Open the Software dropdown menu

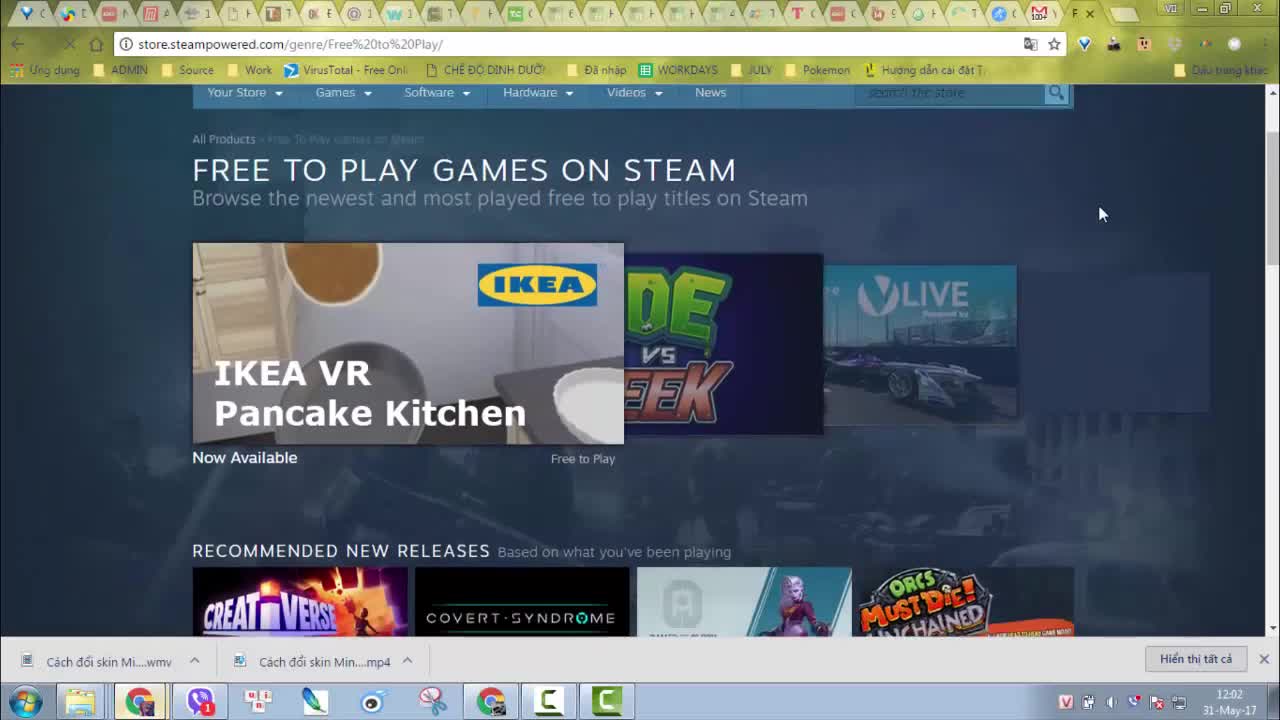click(437, 93)
